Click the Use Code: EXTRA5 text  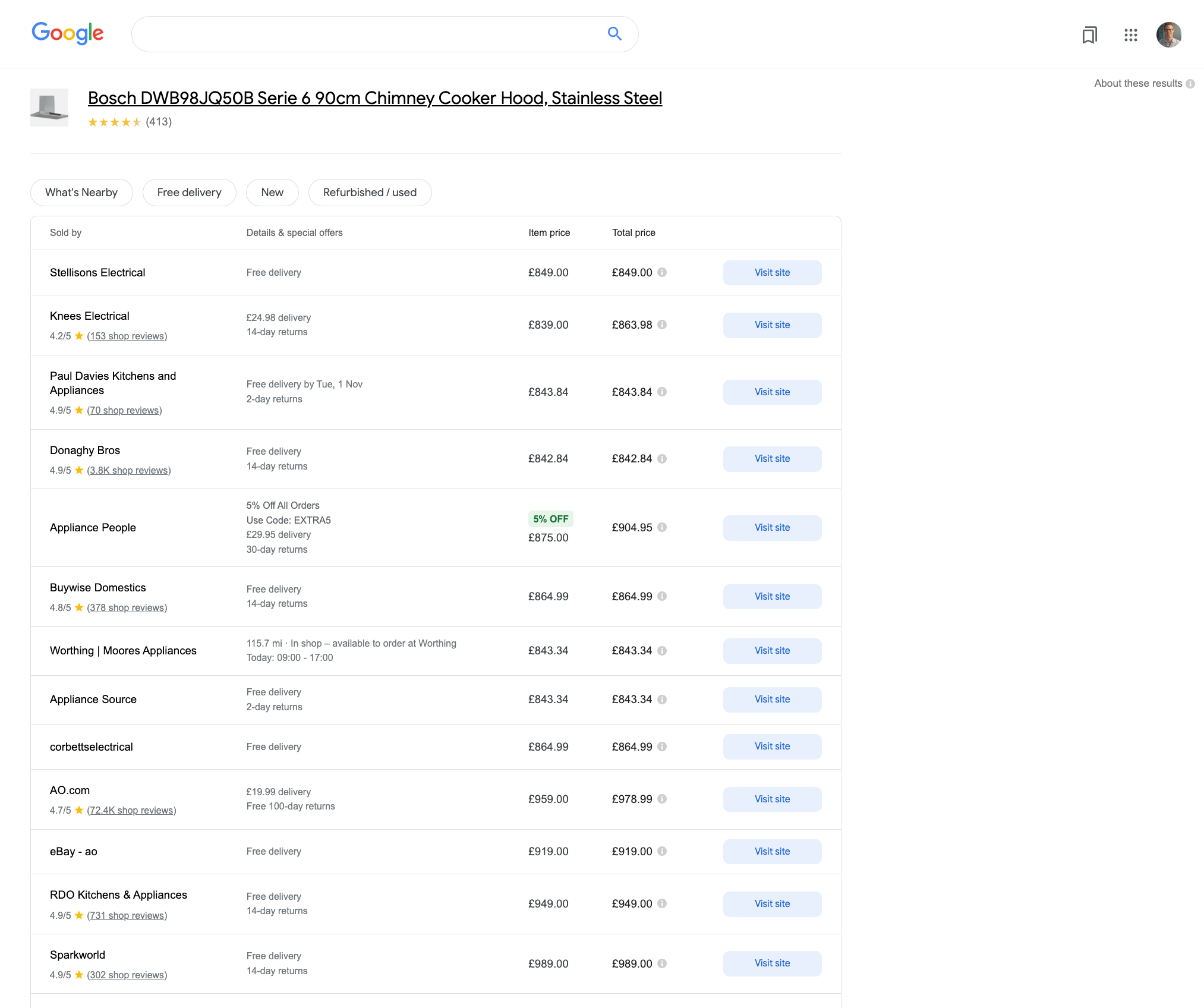coord(289,521)
